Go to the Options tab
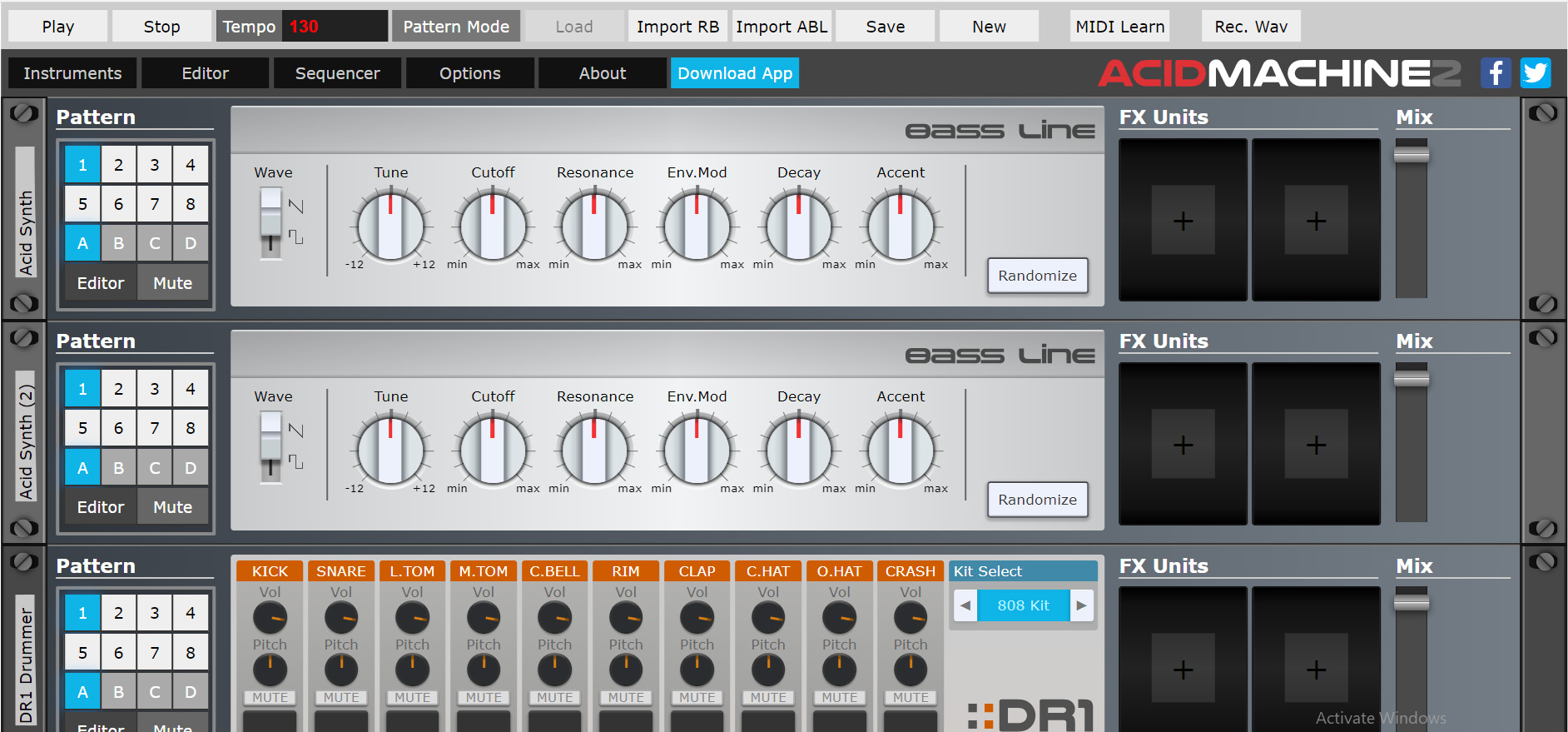This screenshot has height=732, width=1568. [469, 73]
